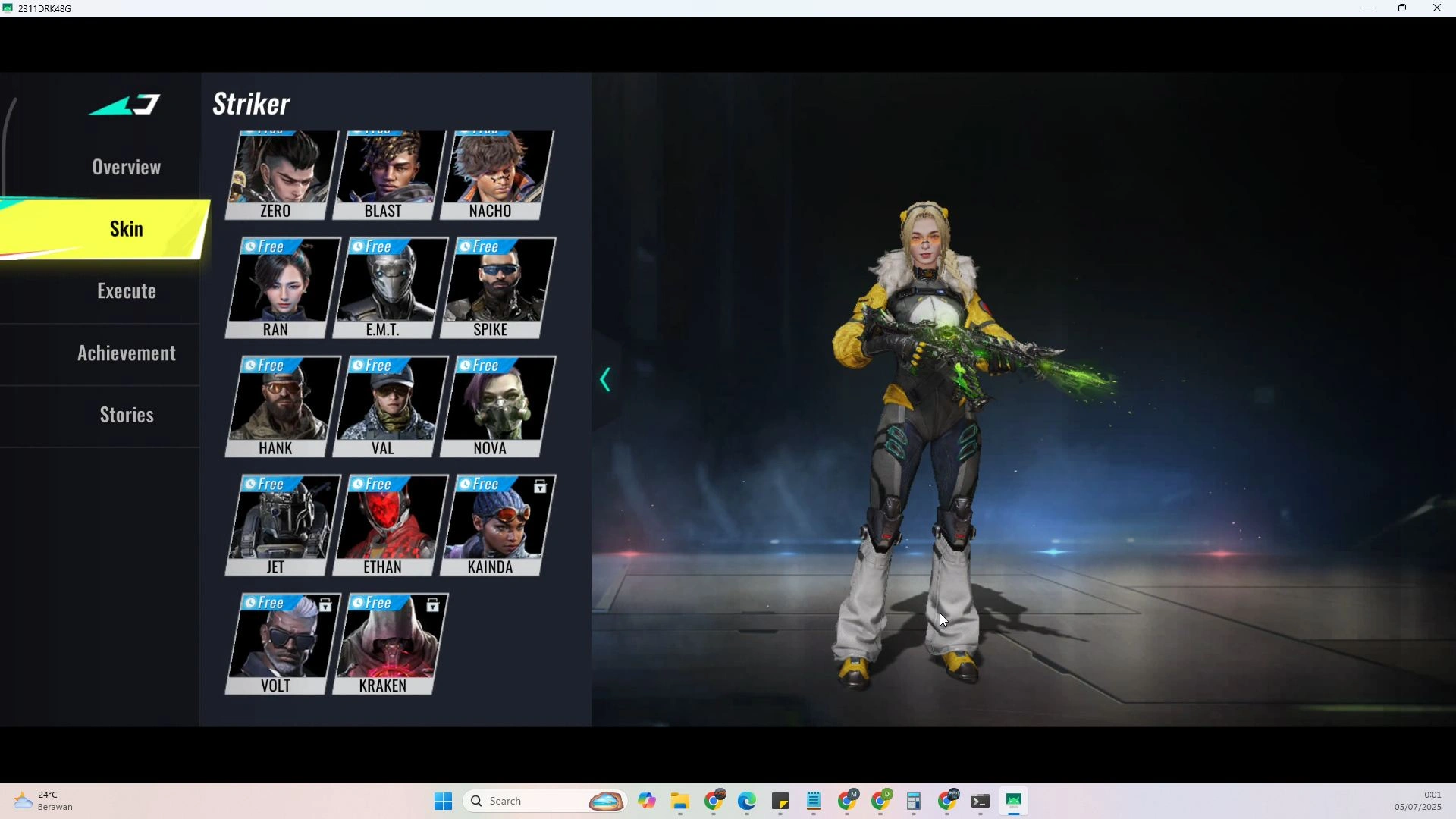This screenshot has width=1456, height=819.
Task: Click the game logo above Overview
Action: coord(125,105)
